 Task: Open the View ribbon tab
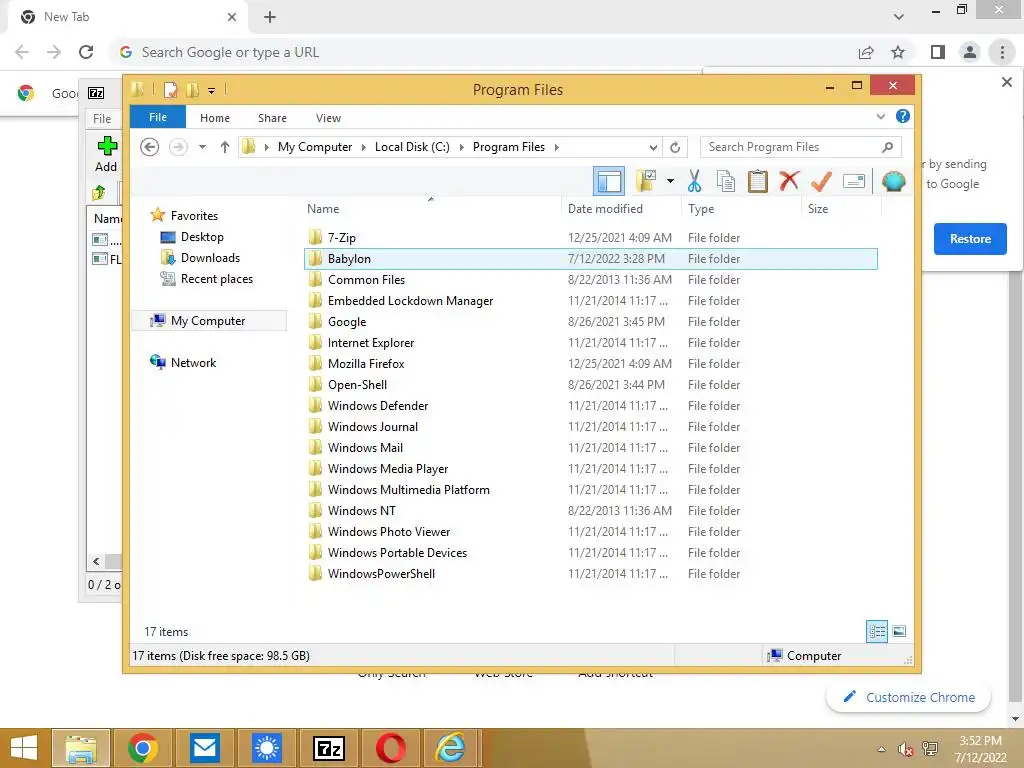[x=328, y=118]
